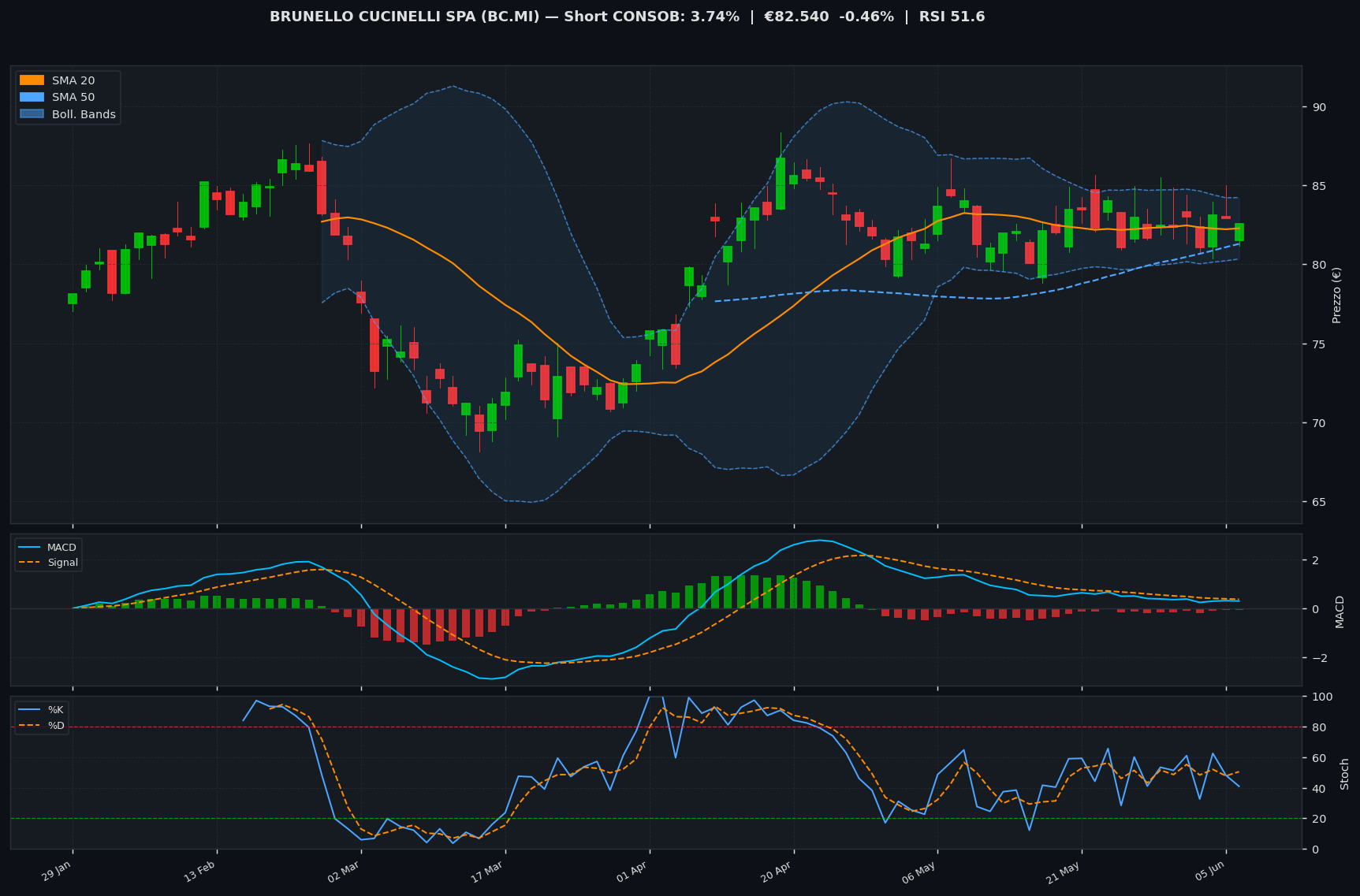1360x896 pixels.
Task: Click the 'MACD' entry in the MACD legend
Action: point(61,548)
